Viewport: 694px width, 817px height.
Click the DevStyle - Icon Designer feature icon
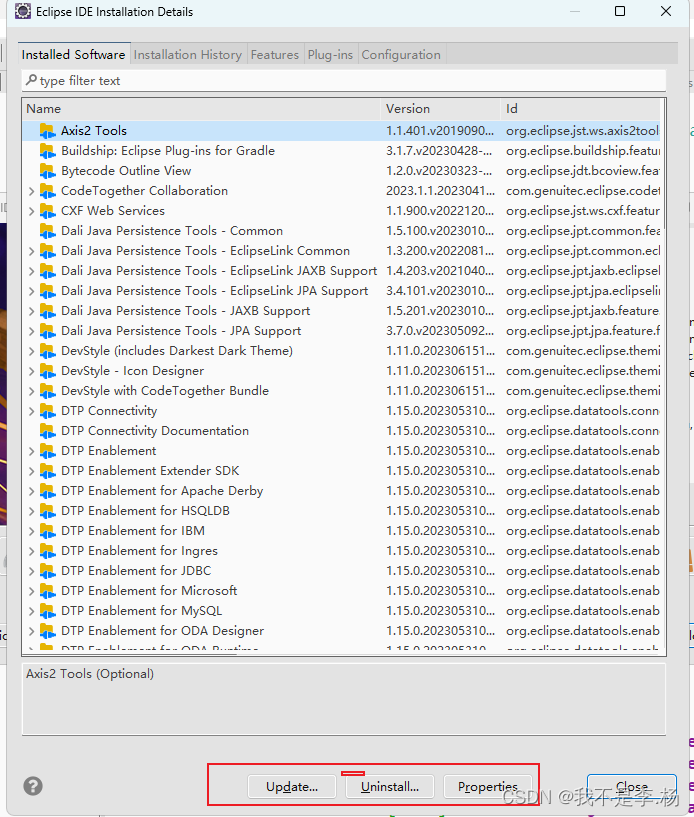tap(47, 371)
